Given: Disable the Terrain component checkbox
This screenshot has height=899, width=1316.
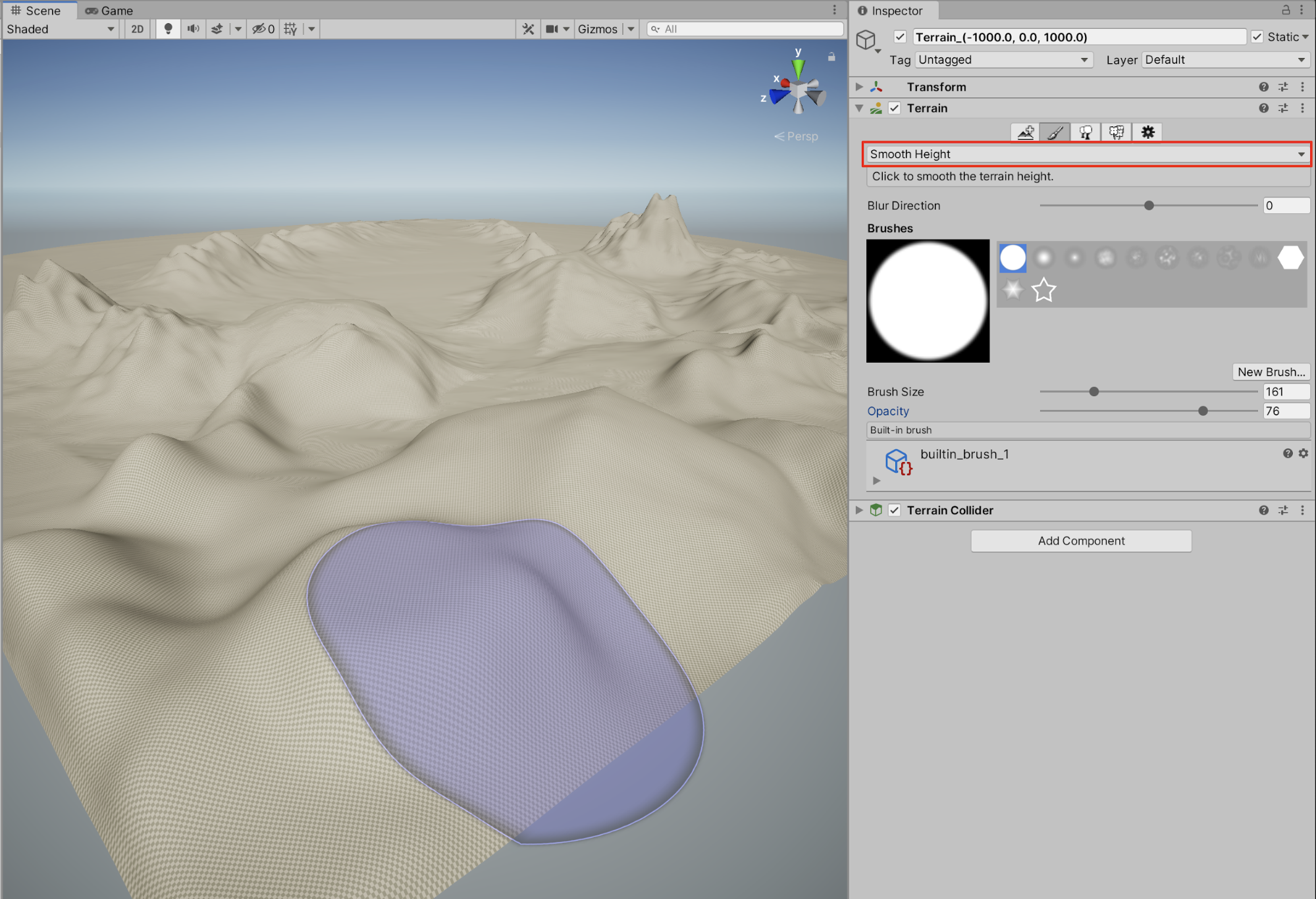Looking at the screenshot, I should 895,108.
